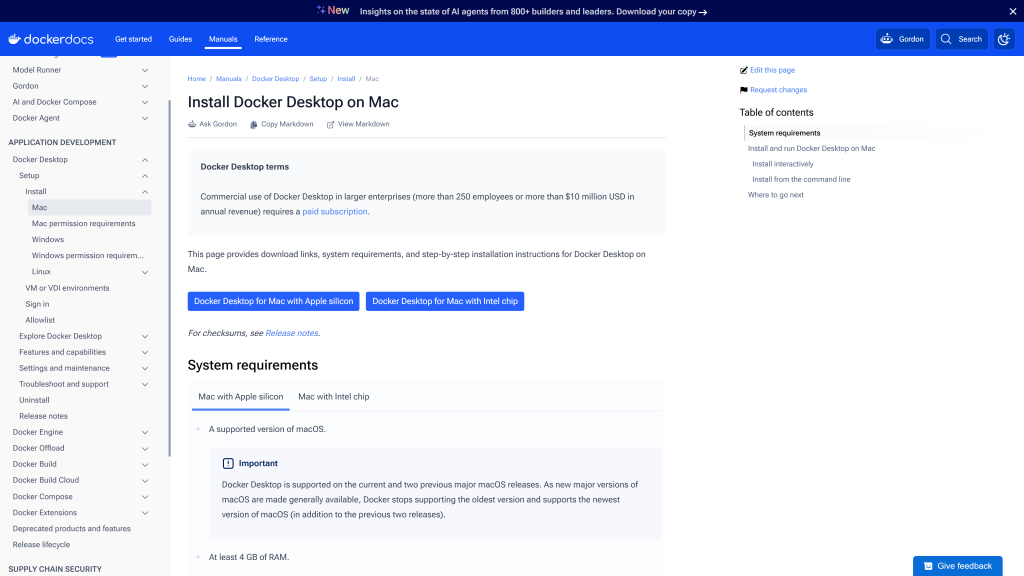The width and height of the screenshot is (1024, 576).
Task: Expand Troubleshoot and support section
Action: tap(145, 384)
